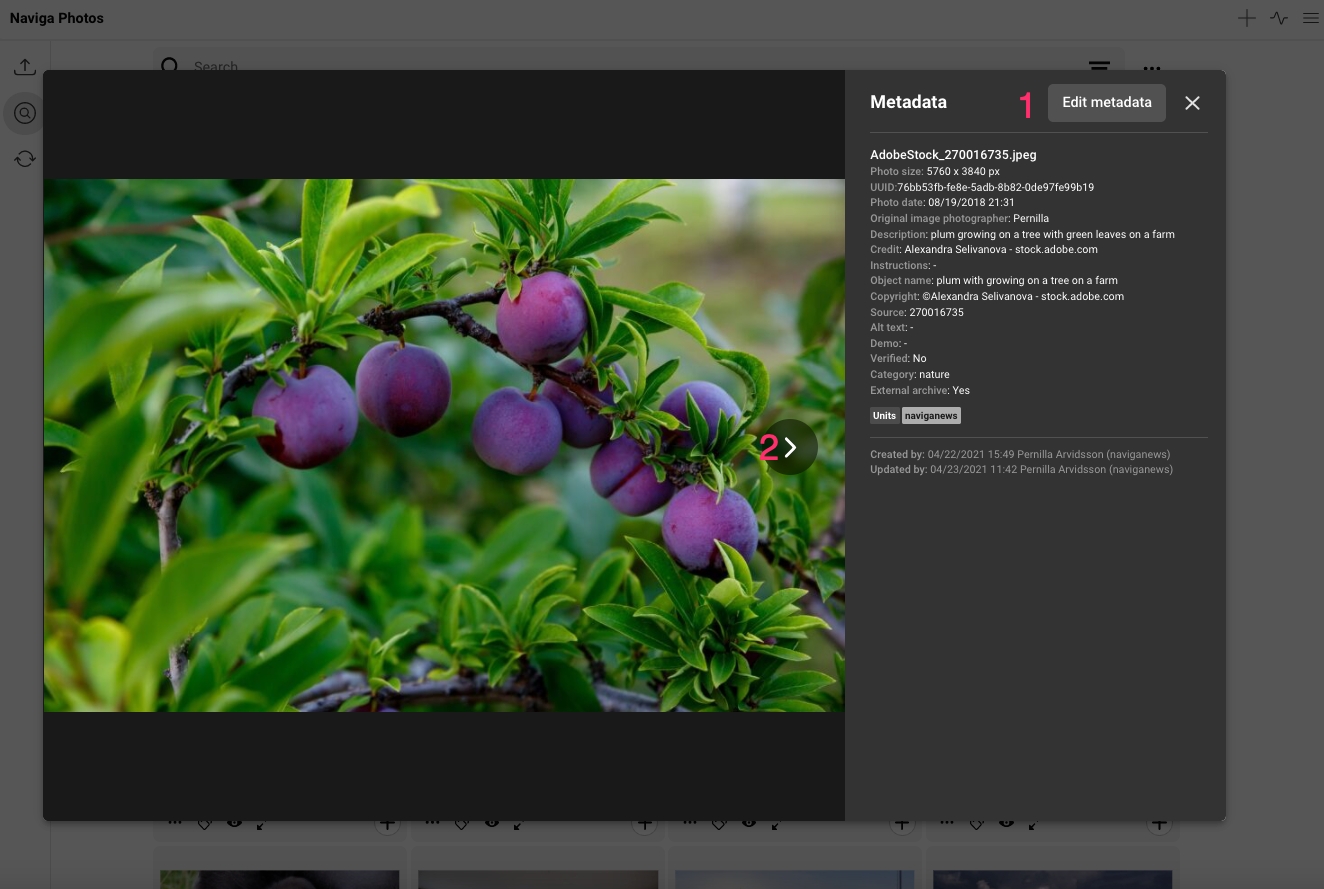Click the Units label tag
Screen dimensions: 1324x889
[x=884, y=416]
